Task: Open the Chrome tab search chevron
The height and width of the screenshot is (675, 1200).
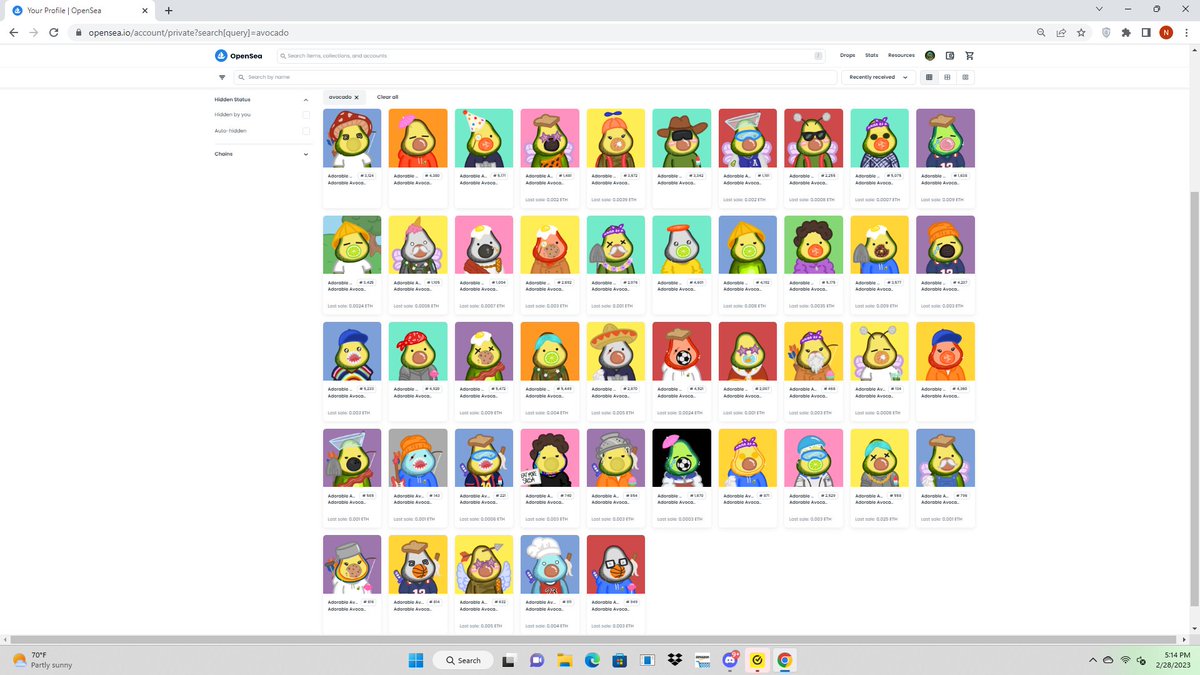Action: 1100,9
